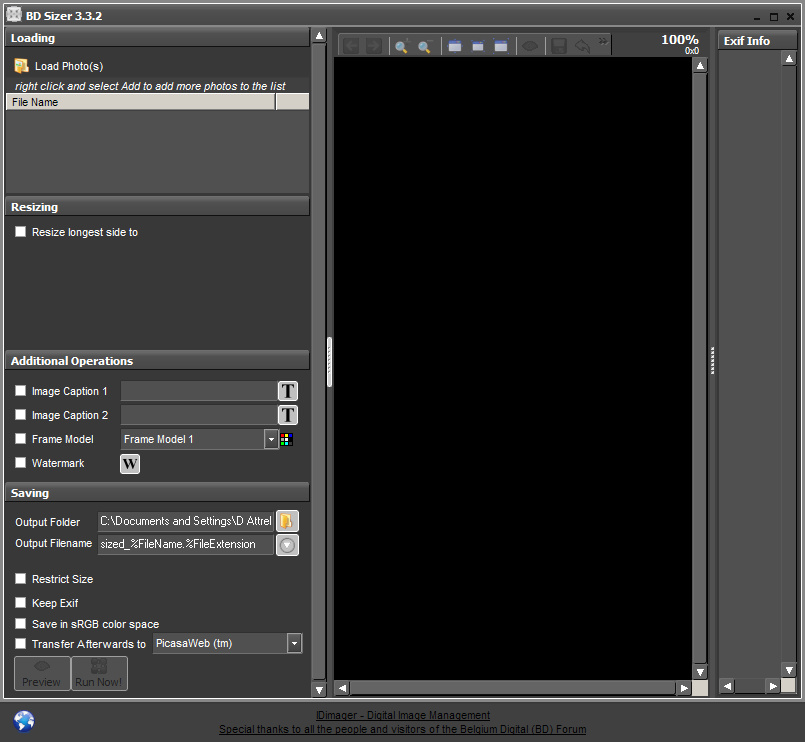
Task: Click Exif Info horizontal scroll right arrow
Action: [x=773, y=686]
